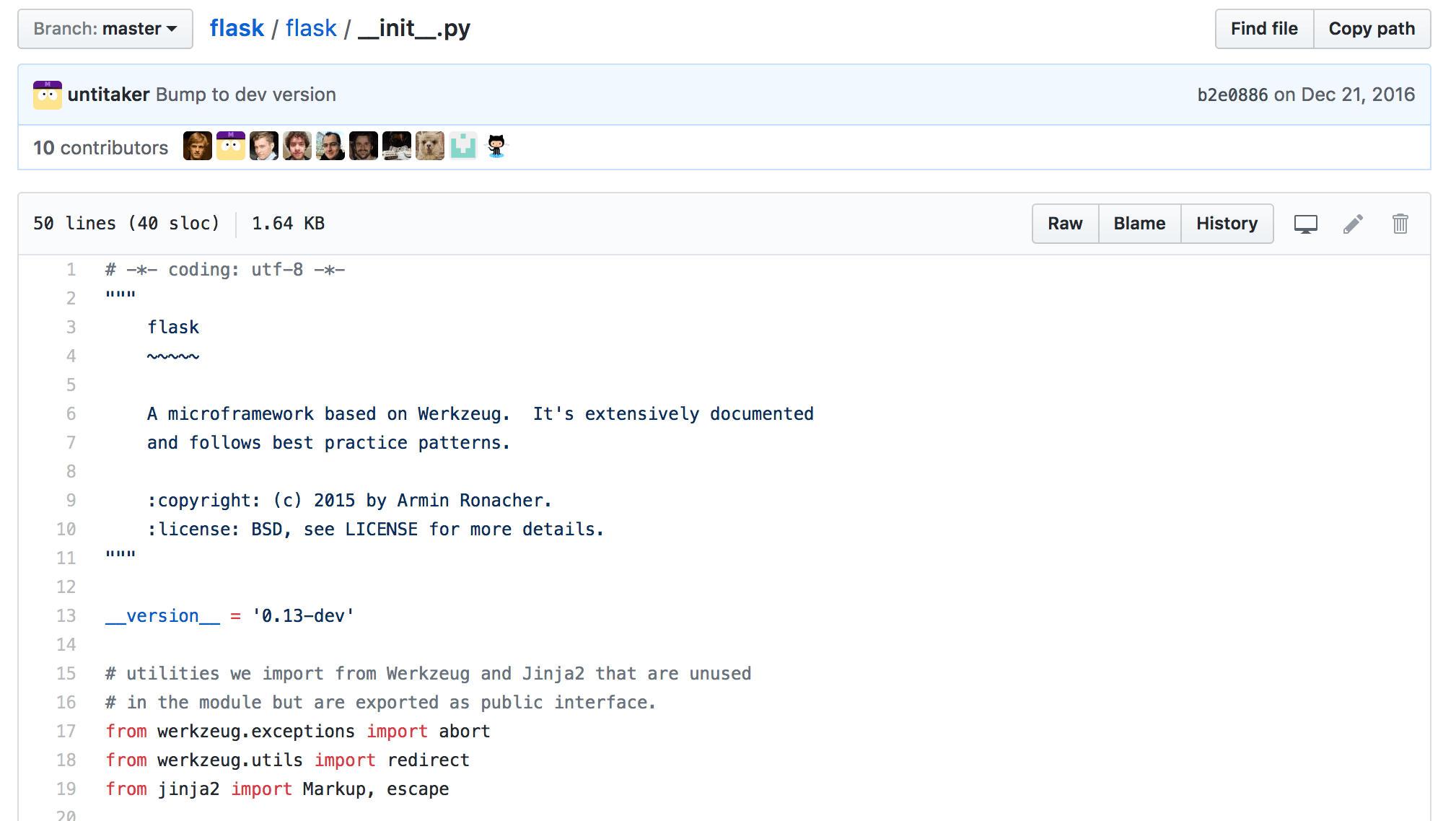Viewport: 1456px width, 821px height.
Task: Click the Find file button
Action: point(1264,29)
